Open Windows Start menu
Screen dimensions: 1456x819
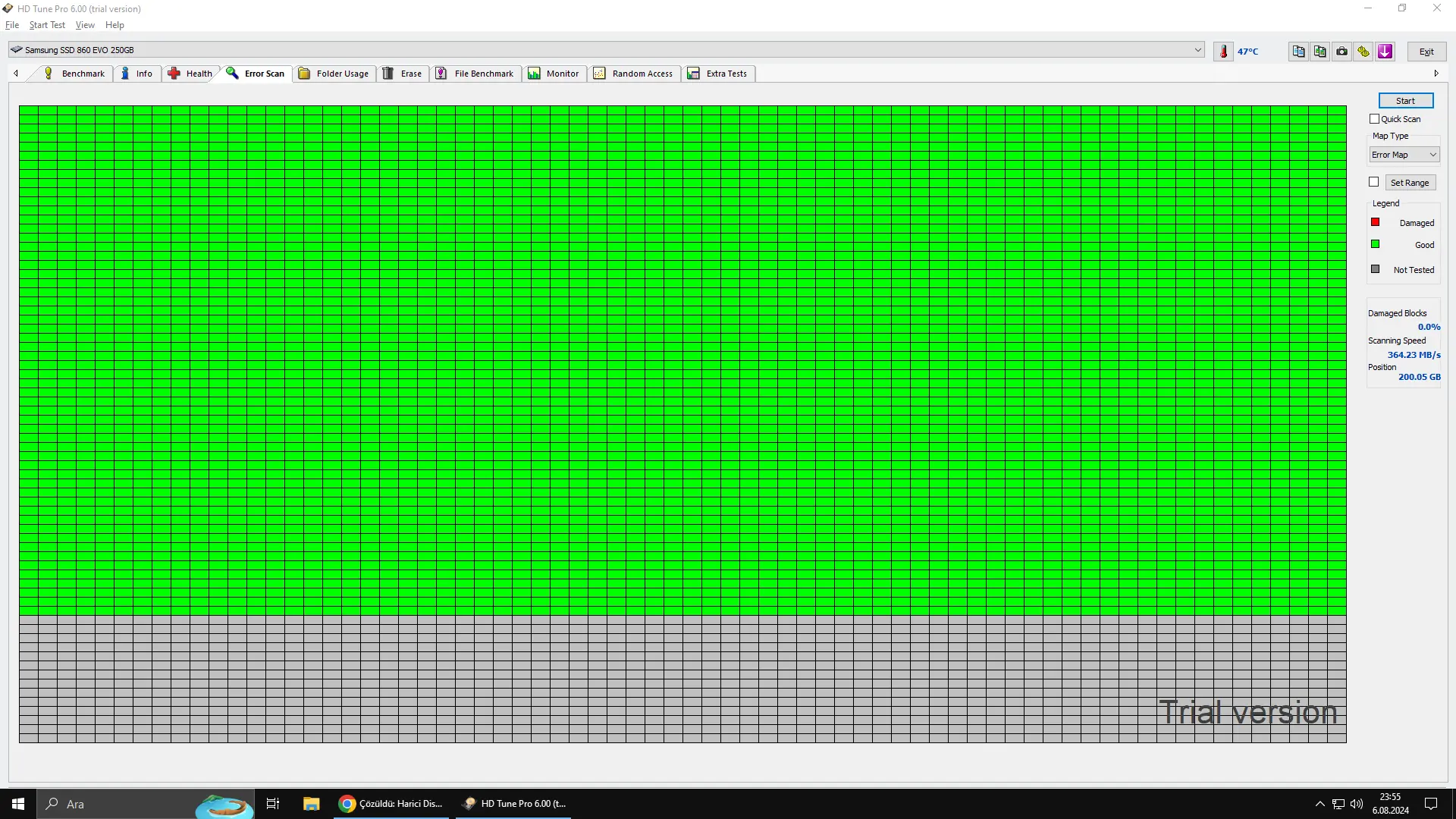[x=18, y=804]
